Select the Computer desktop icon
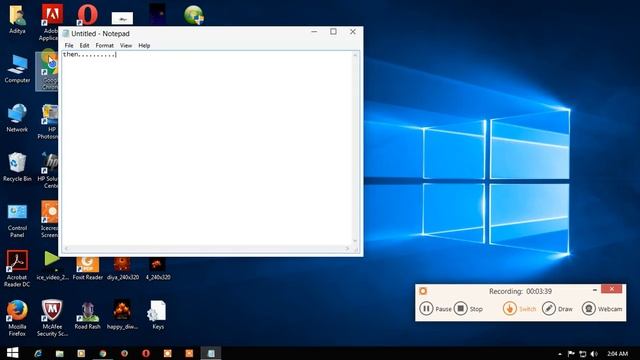The width and height of the screenshot is (640, 360). pyautogui.click(x=17, y=69)
